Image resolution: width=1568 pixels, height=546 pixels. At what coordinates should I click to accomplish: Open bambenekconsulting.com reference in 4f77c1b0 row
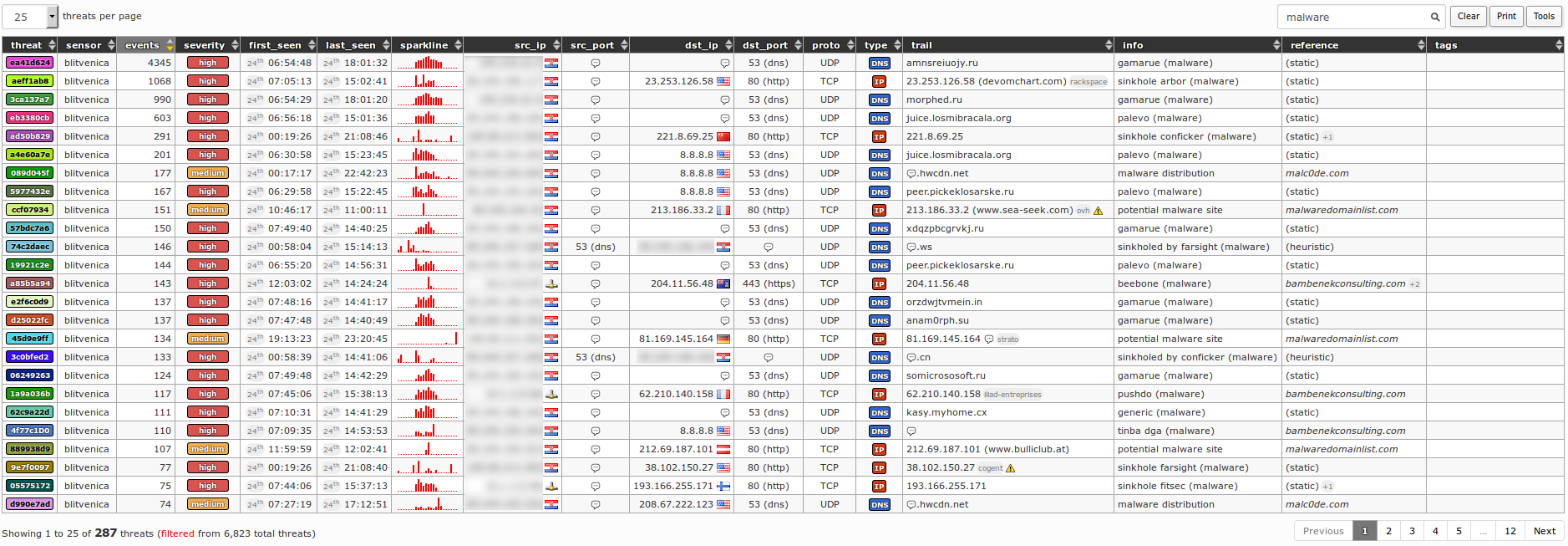point(1345,431)
